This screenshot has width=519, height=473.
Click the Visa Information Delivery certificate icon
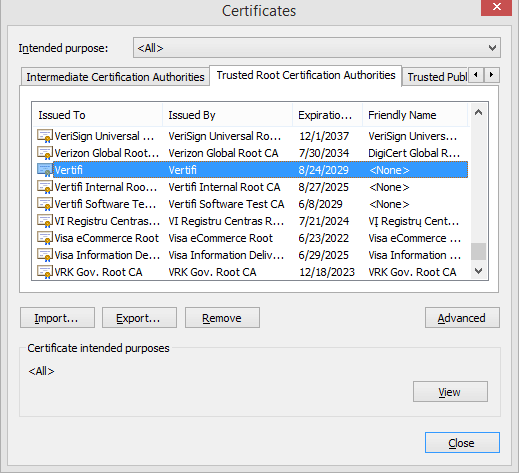point(45,255)
